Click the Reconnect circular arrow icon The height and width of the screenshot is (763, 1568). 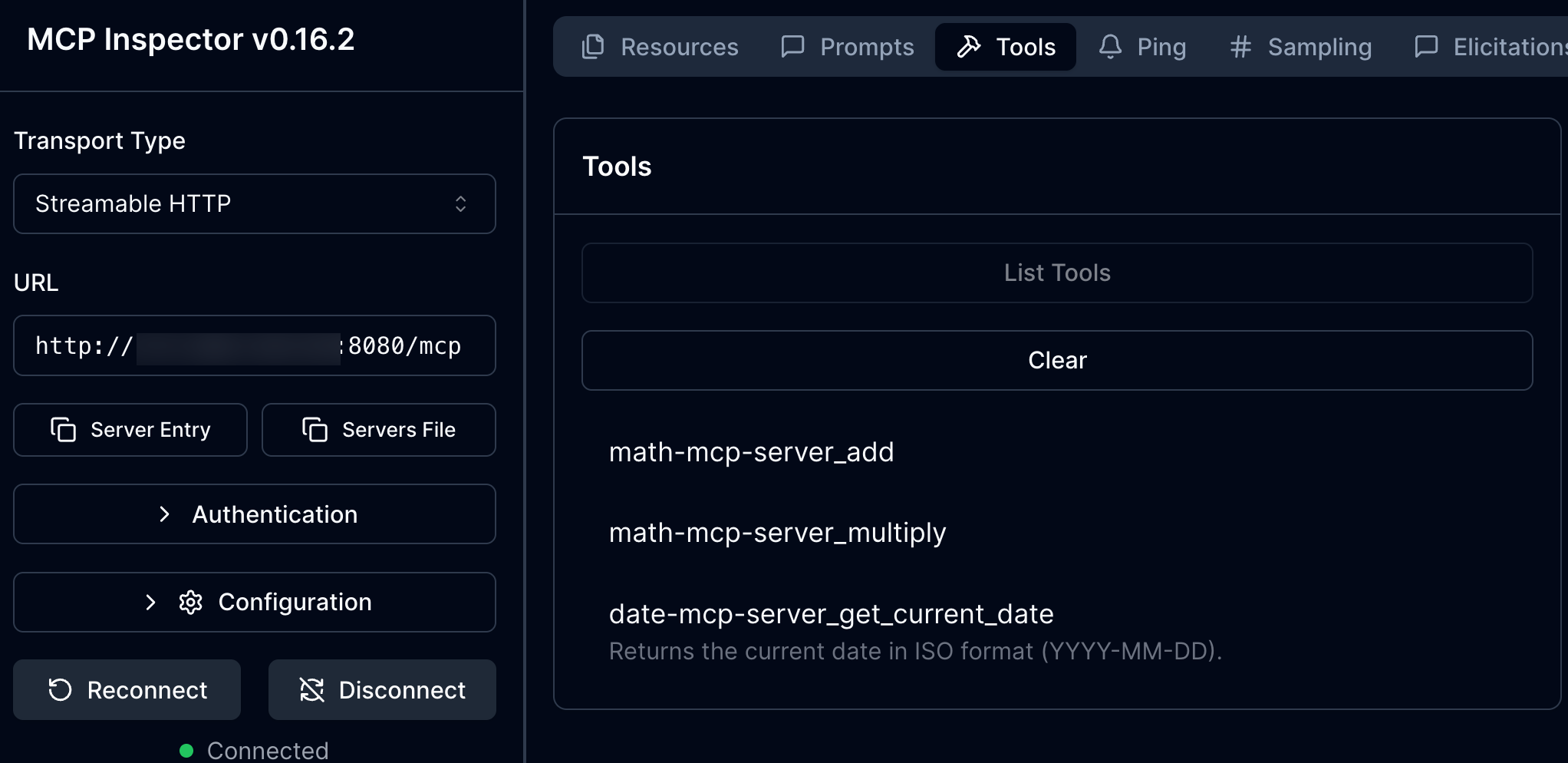60,690
